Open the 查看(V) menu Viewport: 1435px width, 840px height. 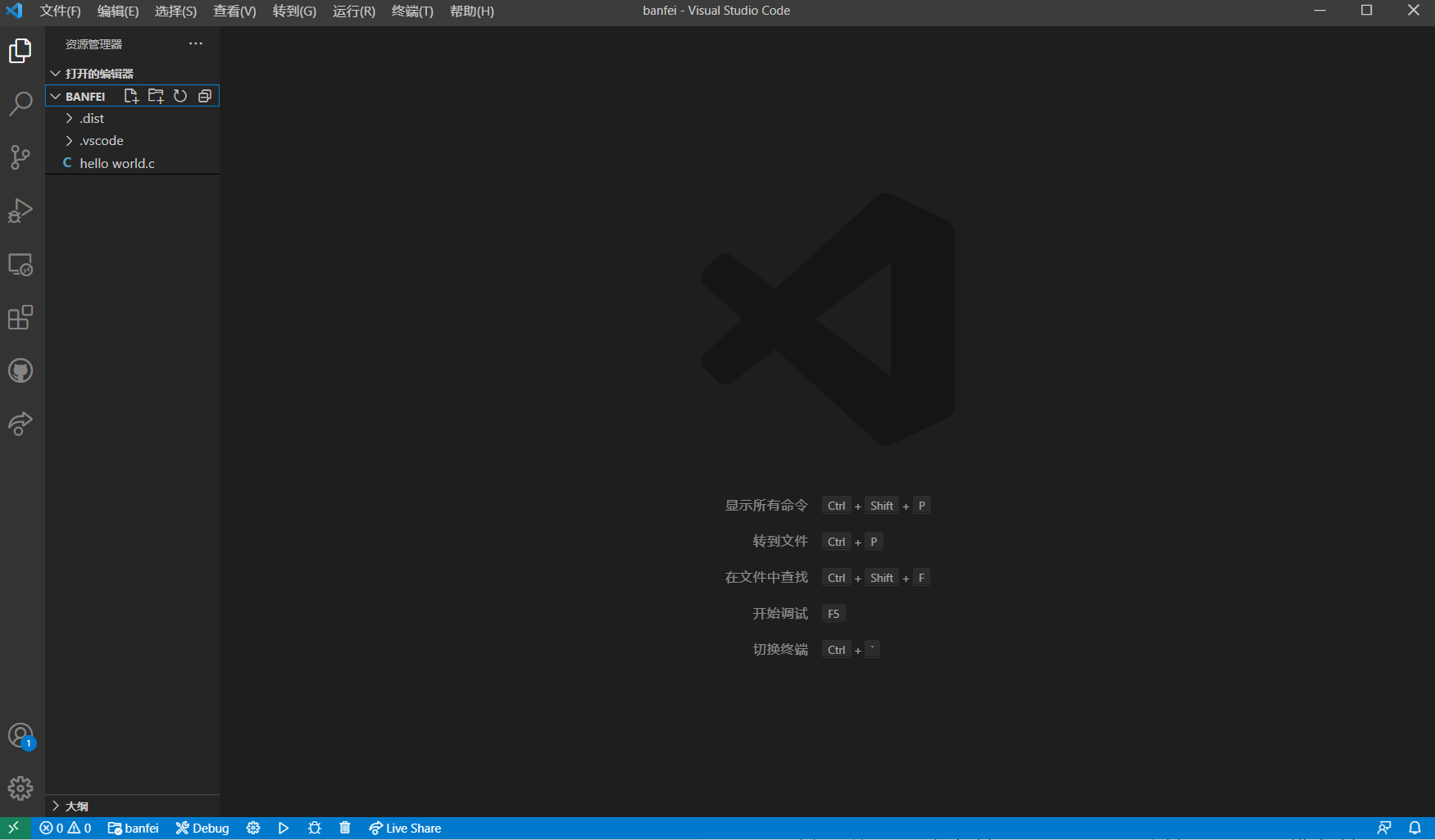235,11
